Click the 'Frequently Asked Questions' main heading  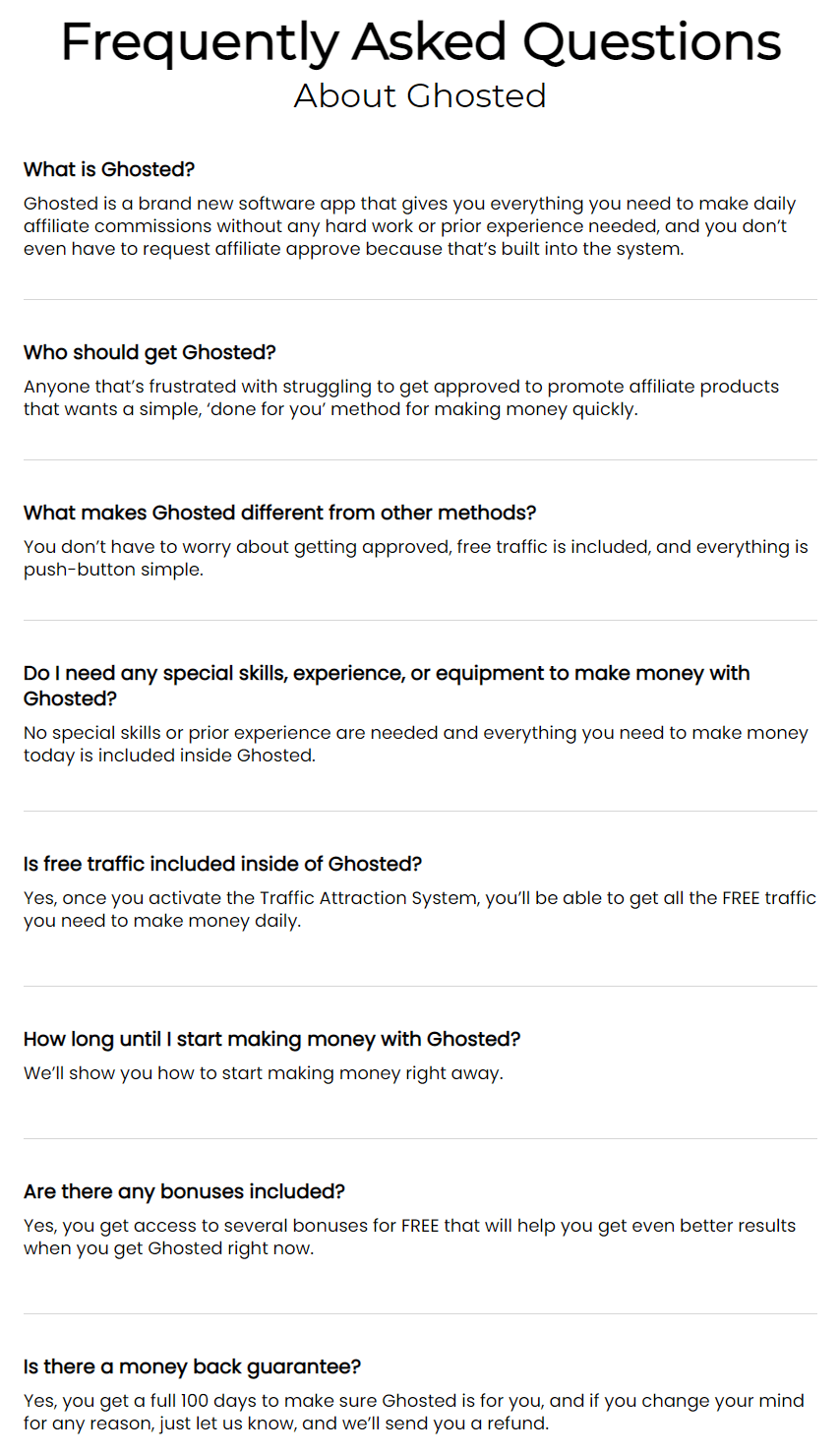(420, 44)
